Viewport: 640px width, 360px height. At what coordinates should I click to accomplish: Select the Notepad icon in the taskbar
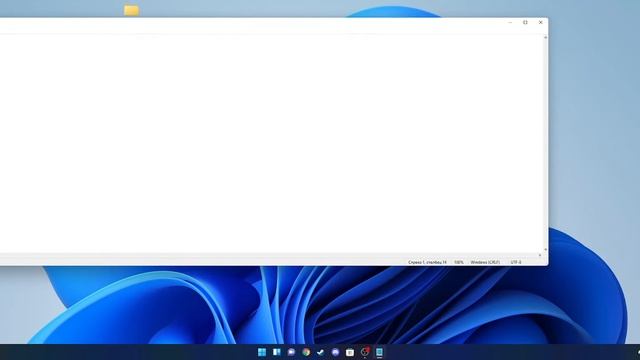point(379,352)
